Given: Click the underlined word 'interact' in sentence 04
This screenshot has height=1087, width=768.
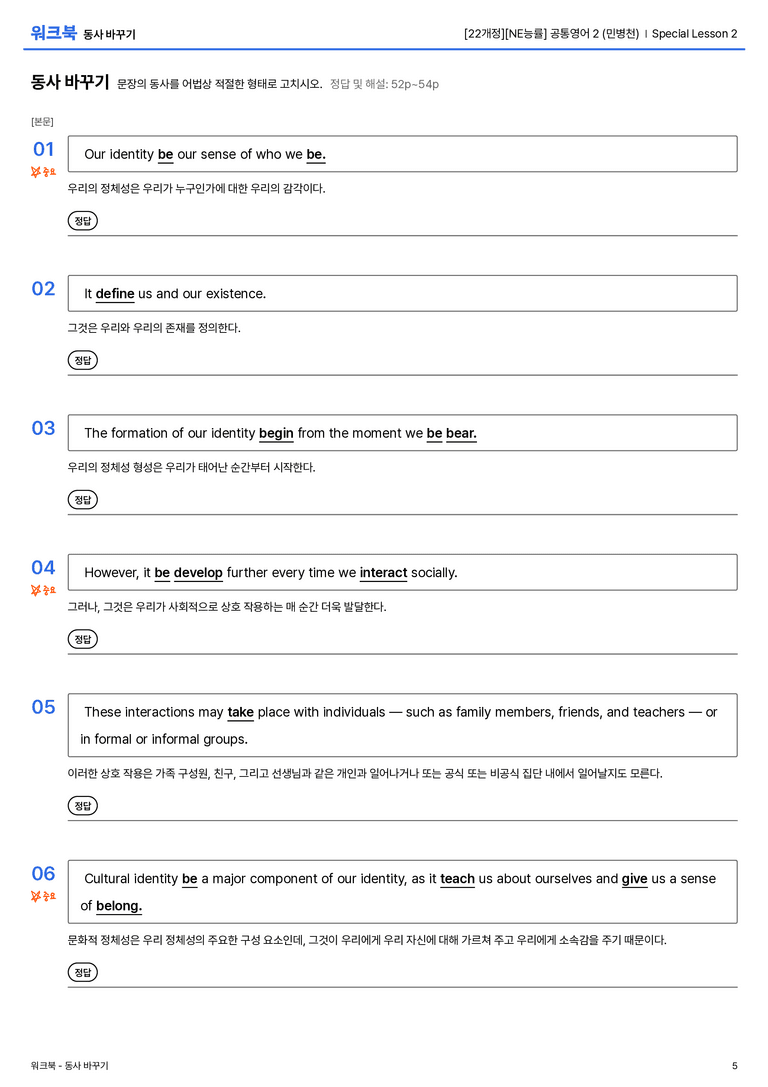Looking at the screenshot, I should [383, 573].
